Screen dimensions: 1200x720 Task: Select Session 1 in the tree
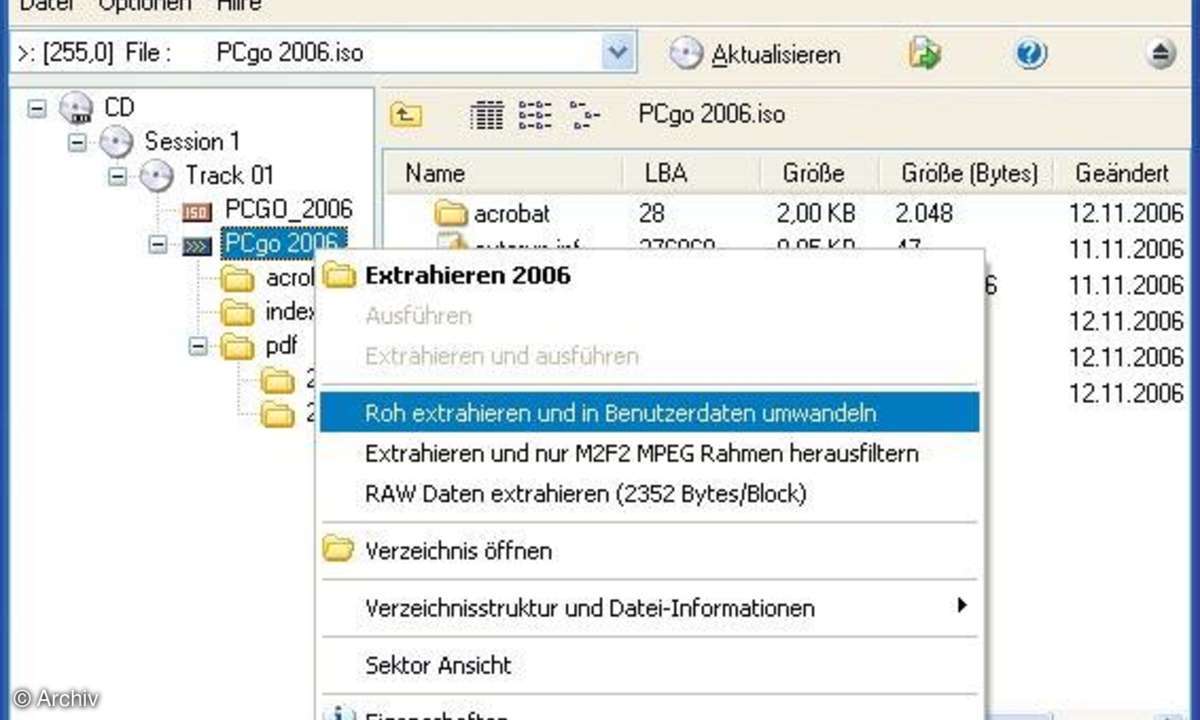(x=192, y=141)
